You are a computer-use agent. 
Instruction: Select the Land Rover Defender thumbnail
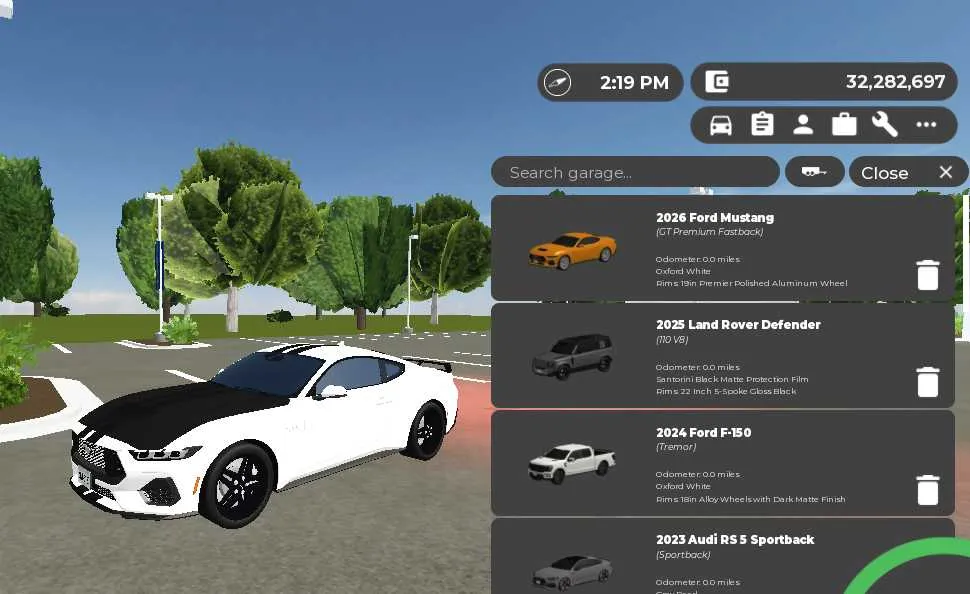click(x=573, y=356)
